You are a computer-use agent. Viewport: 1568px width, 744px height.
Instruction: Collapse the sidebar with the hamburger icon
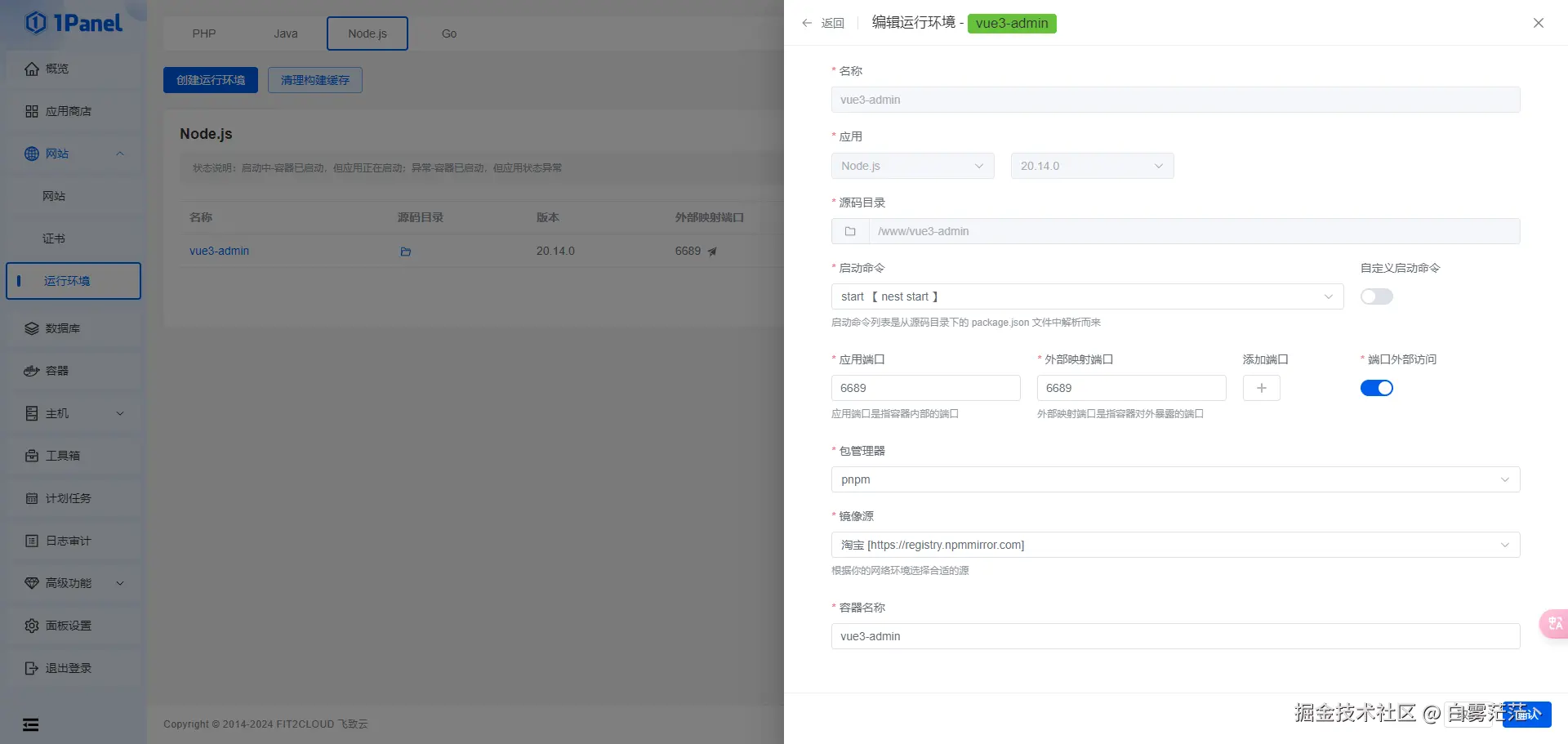(x=31, y=724)
